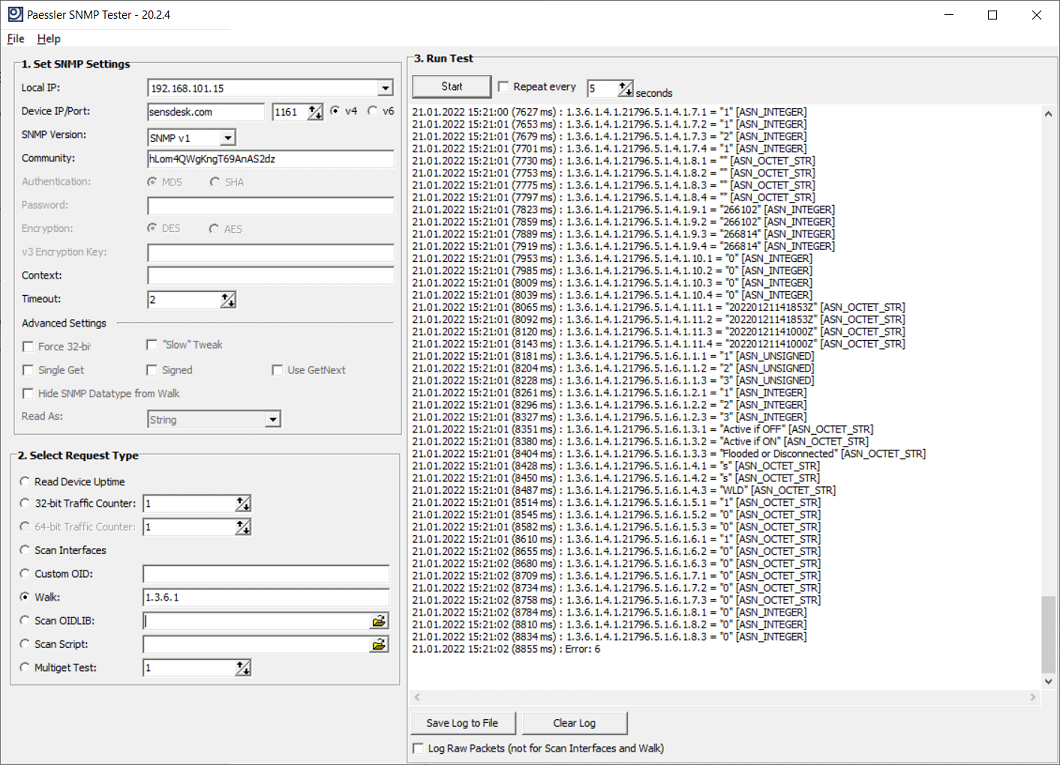Click the Timeout value field
The image size is (1060, 765).
[x=184, y=299]
